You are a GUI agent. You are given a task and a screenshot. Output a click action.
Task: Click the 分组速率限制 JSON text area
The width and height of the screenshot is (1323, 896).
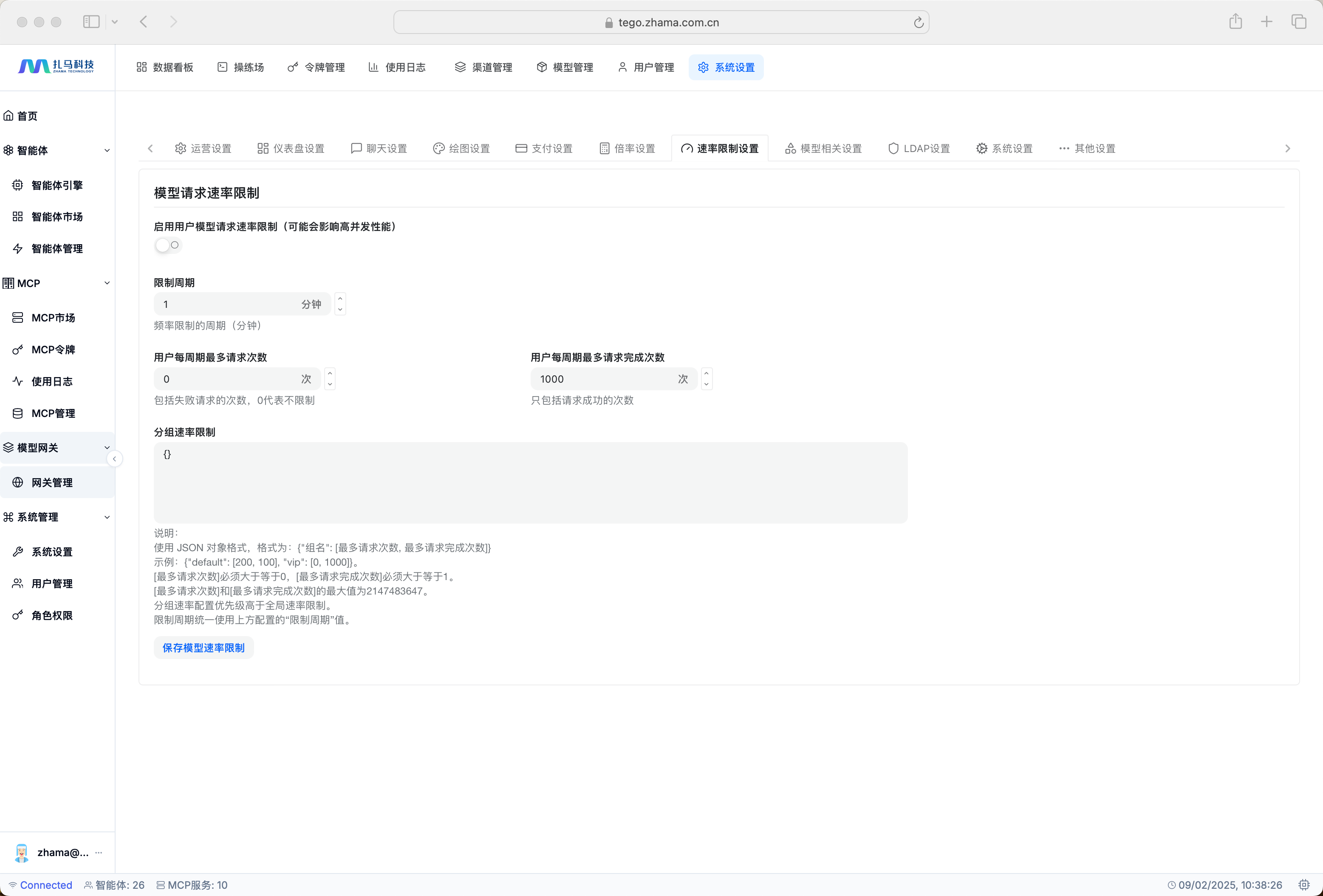tap(530, 482)
